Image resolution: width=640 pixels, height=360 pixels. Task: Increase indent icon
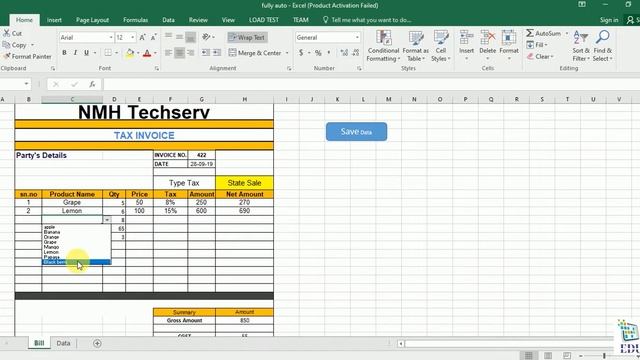pos(217,53)
